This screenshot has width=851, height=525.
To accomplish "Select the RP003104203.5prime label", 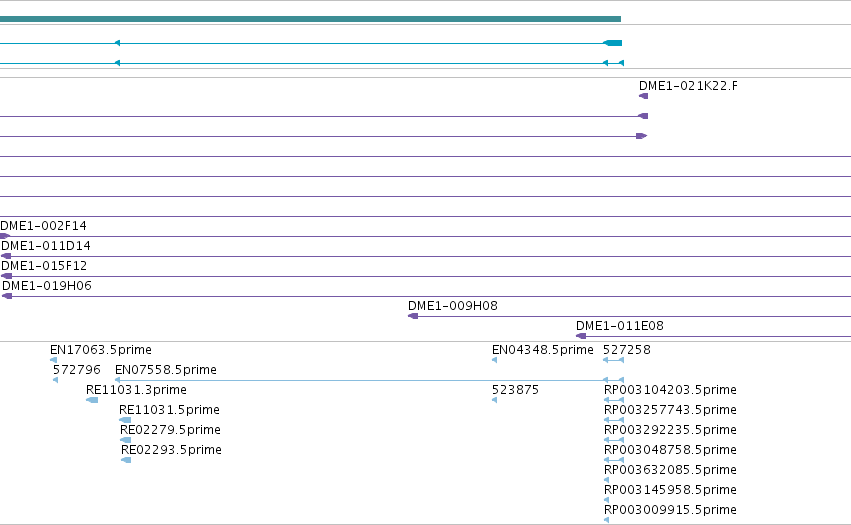I will [670, 390].
